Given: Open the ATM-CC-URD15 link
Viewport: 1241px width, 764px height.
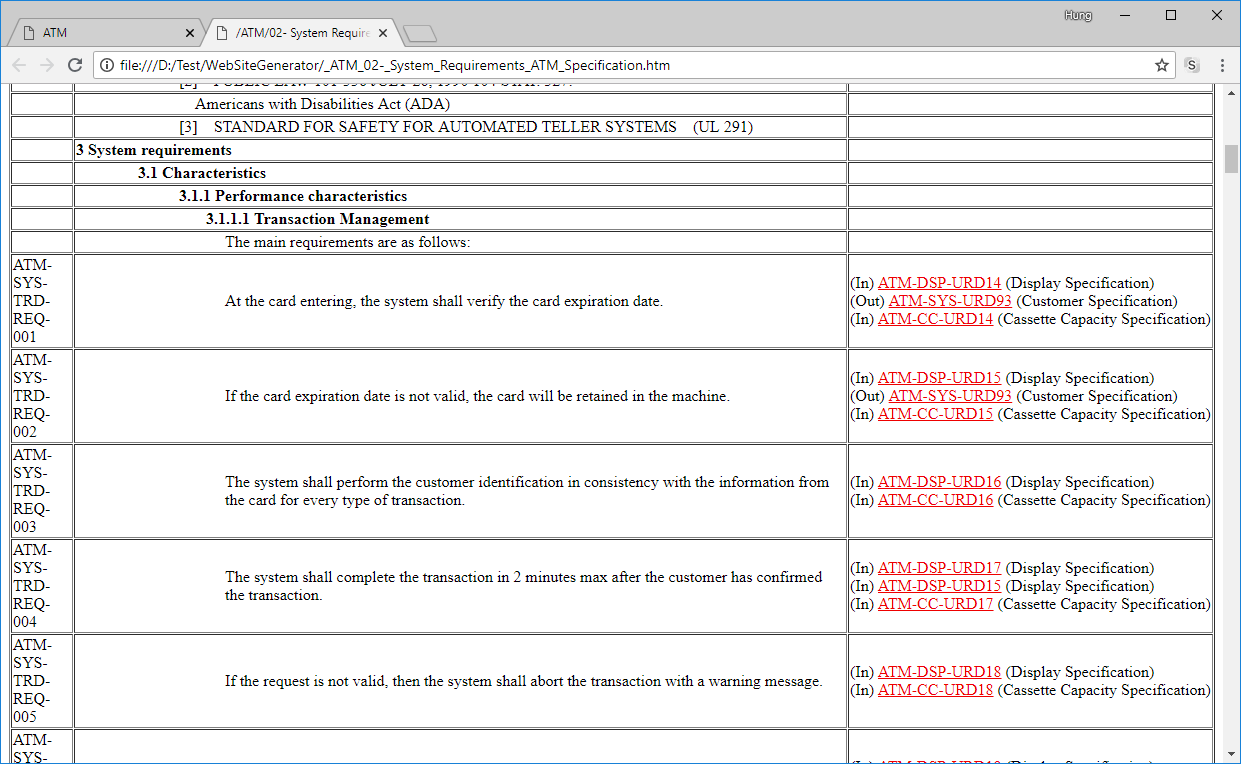Looking at the screenshot, I should click(x=935, y=414).
